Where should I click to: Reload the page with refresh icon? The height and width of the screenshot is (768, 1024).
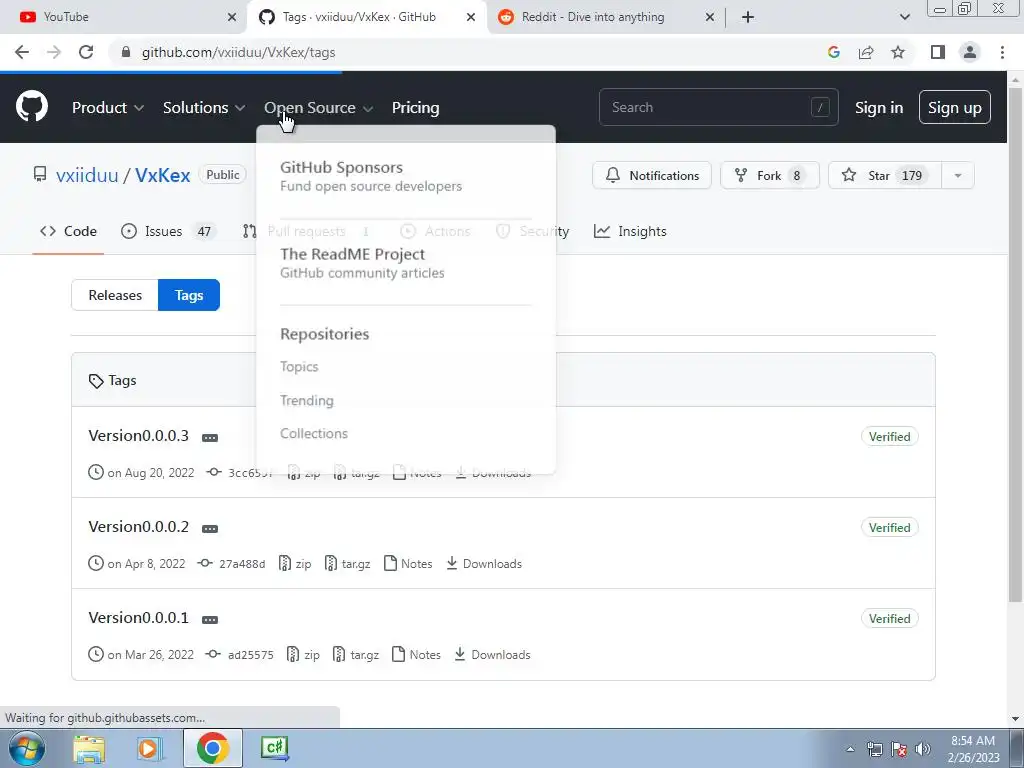[x=86, y=52]
